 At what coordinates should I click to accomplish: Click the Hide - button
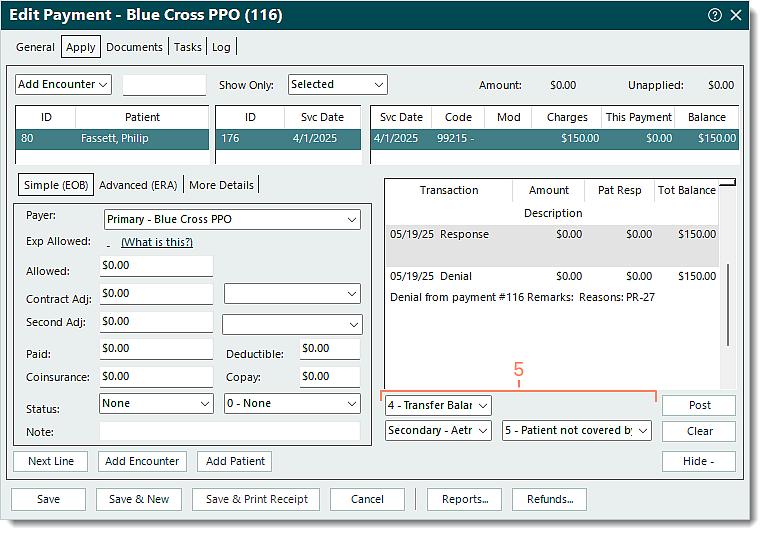click(699, 461)
